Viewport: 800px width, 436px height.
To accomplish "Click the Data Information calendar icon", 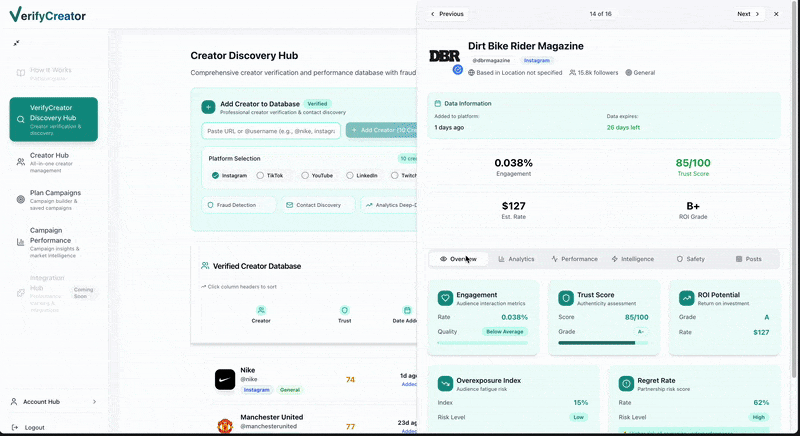I will point(437,104).
